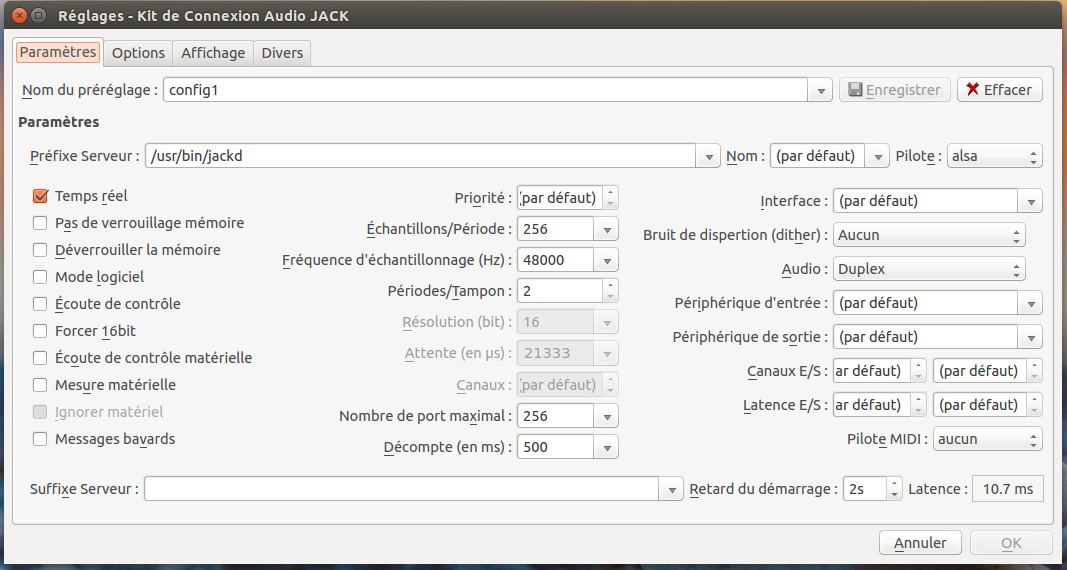The image size is (1067, 570).
Task: Open the Pilote alsa selector
Action: point(996,156)
